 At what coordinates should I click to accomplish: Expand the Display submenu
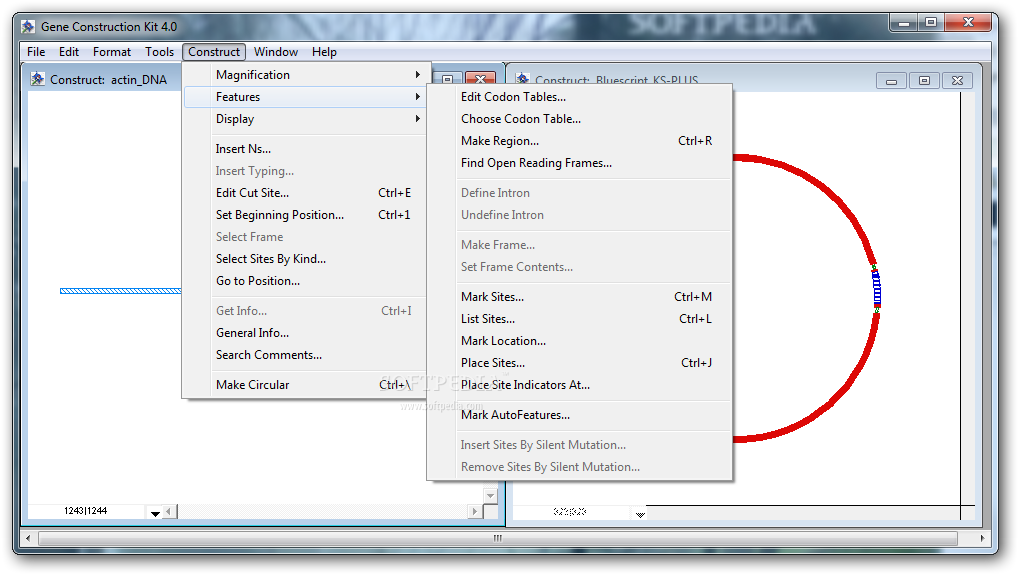click(x=304, y=119)
